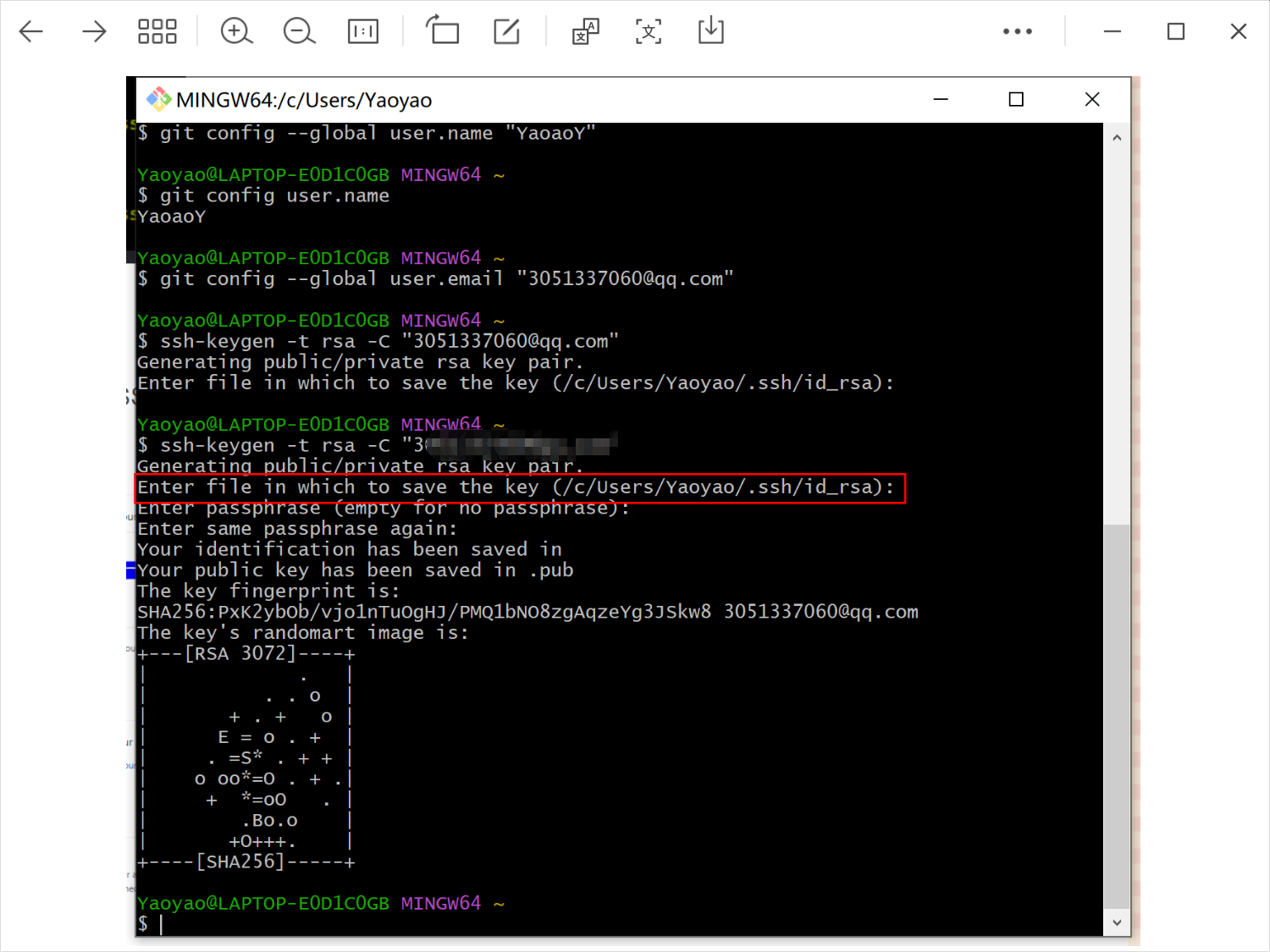Click "The key's randomart image is:" line

click(x=303, y=633)
